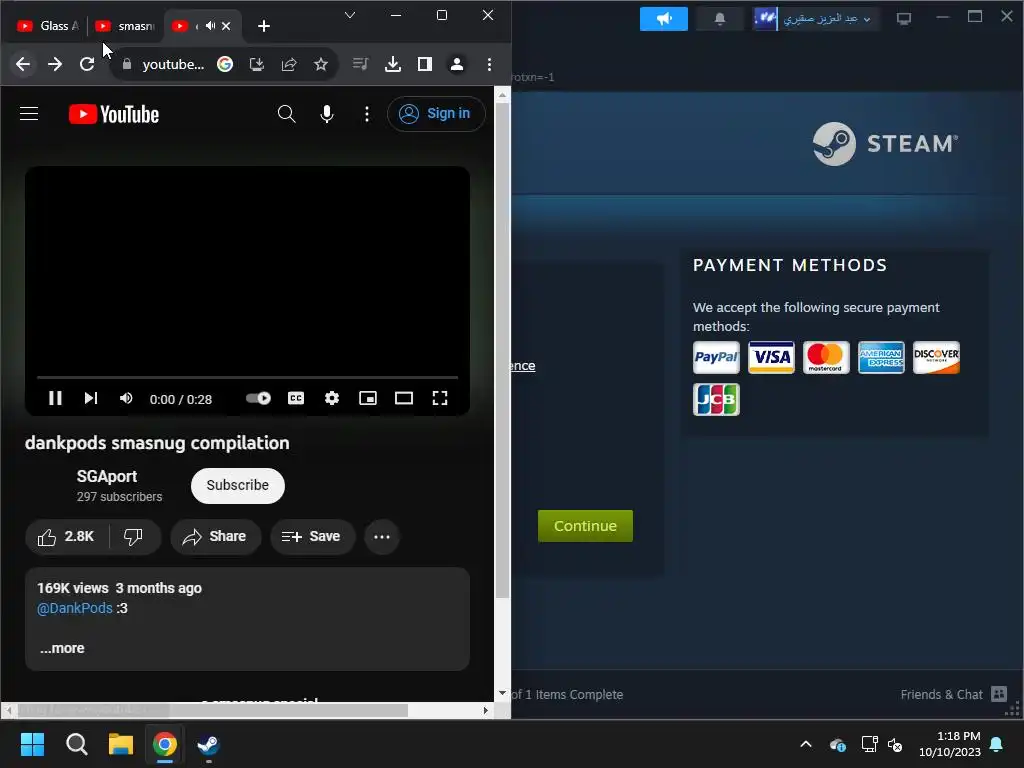Go back in Chrome
The width and height of the screenshot is (1024, 768).
(23, 64)
